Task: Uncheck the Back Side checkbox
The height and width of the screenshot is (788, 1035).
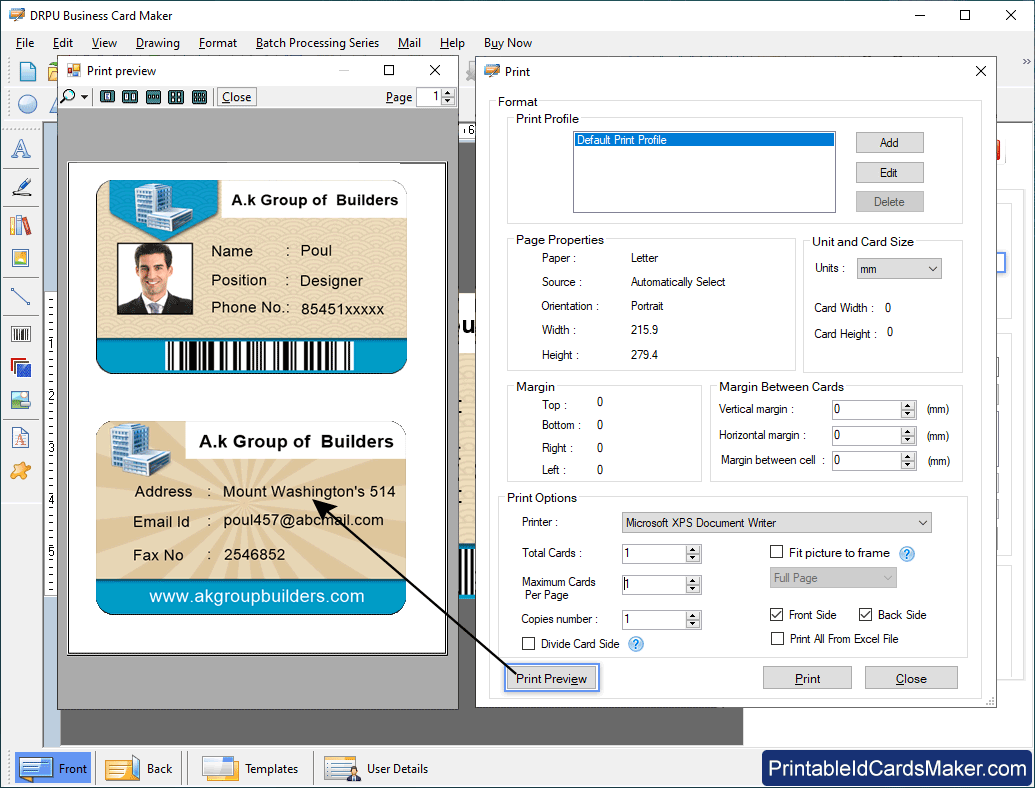Action: pos(865,614)
